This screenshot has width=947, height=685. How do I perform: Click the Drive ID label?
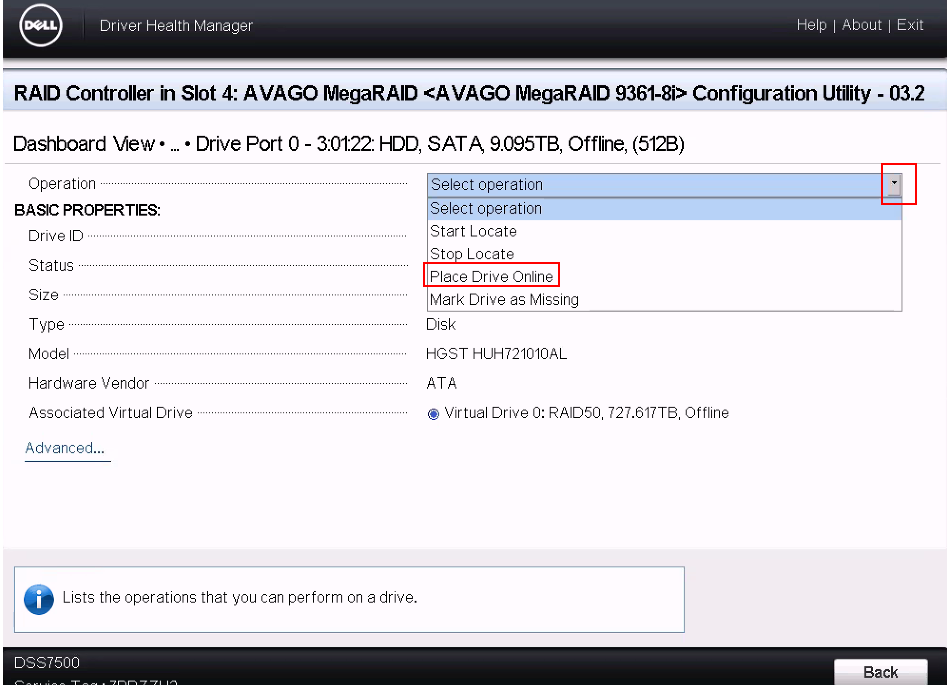point(56,236)
